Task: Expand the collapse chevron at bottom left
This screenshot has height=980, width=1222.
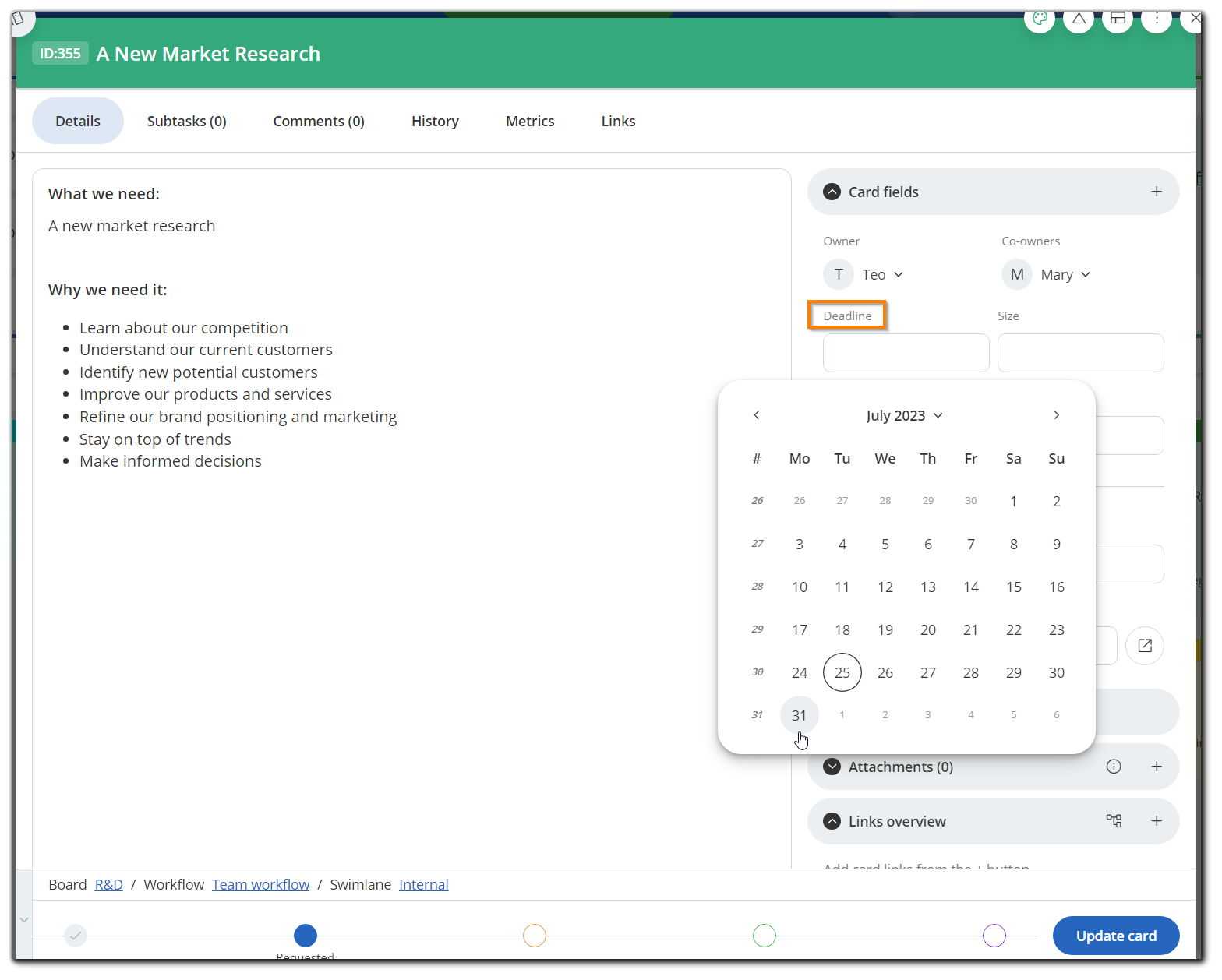Action: 24,920
